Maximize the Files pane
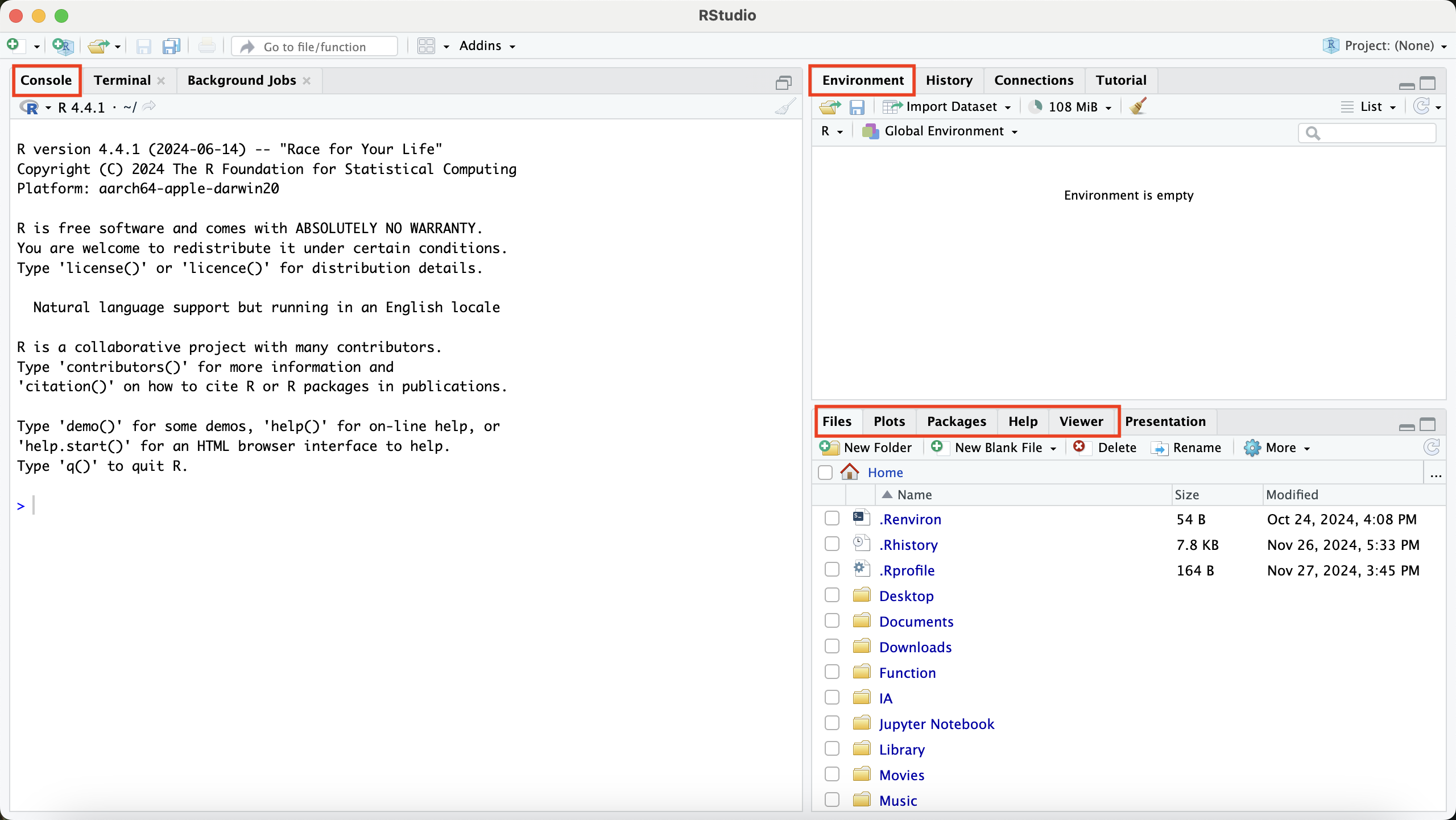 [1428, 424]
